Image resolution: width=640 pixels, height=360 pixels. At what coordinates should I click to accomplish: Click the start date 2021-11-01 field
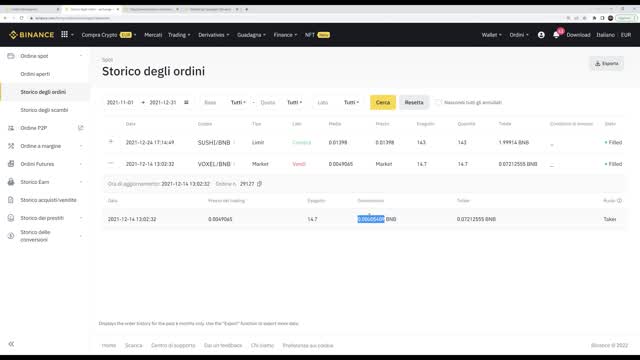pos(120,102)
